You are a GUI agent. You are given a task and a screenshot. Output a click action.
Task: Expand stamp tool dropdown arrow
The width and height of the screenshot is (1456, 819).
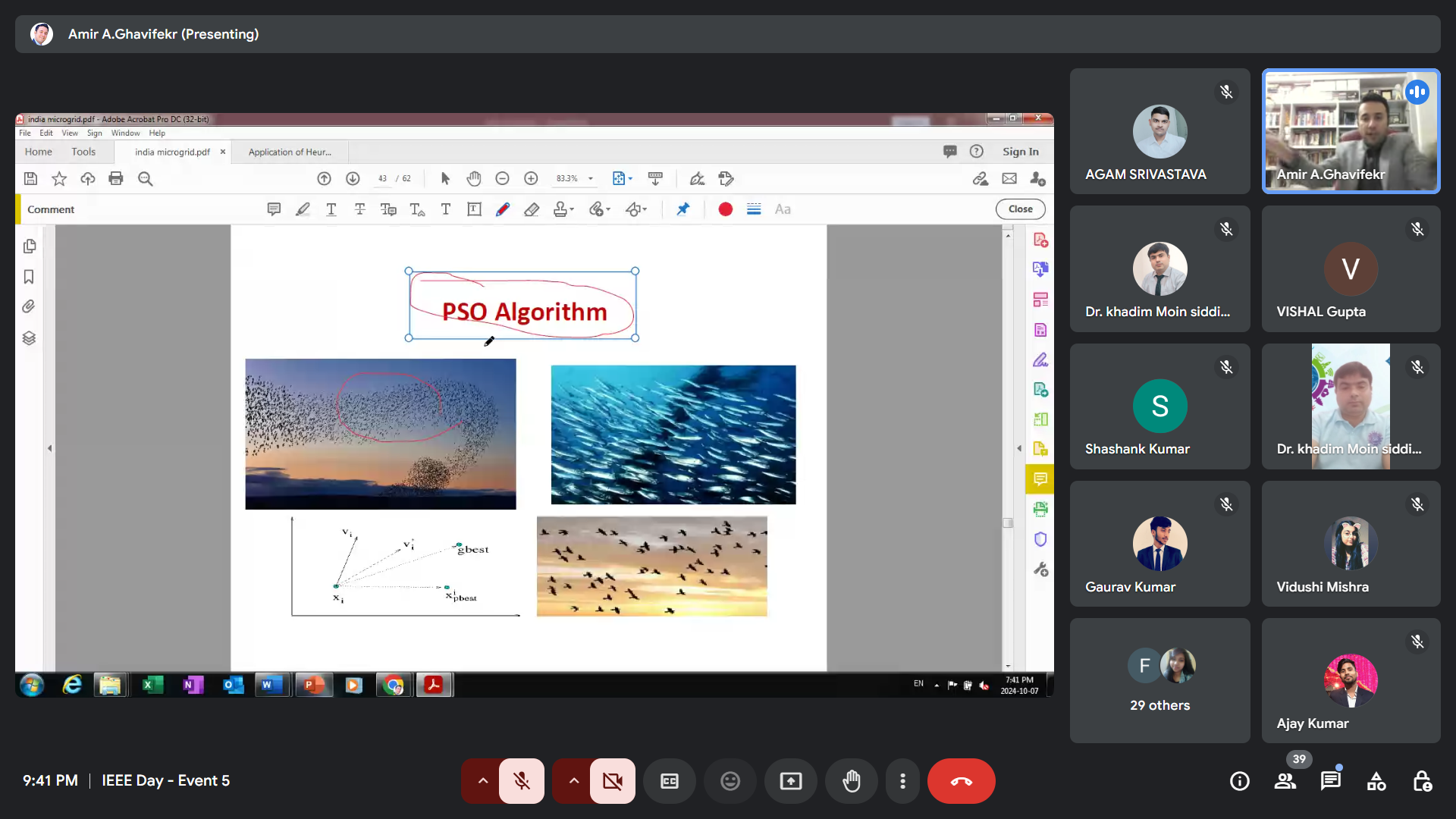pos(573,209)
